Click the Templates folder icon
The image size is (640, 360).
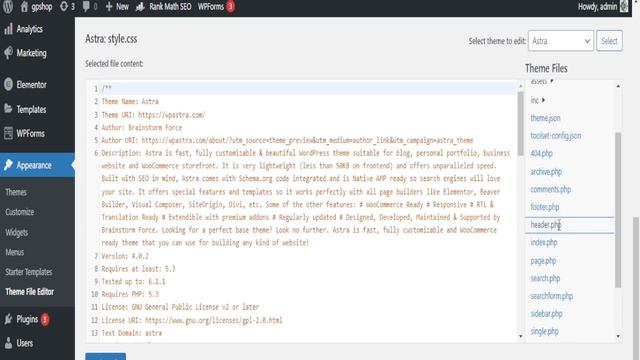tap(8, 109)
